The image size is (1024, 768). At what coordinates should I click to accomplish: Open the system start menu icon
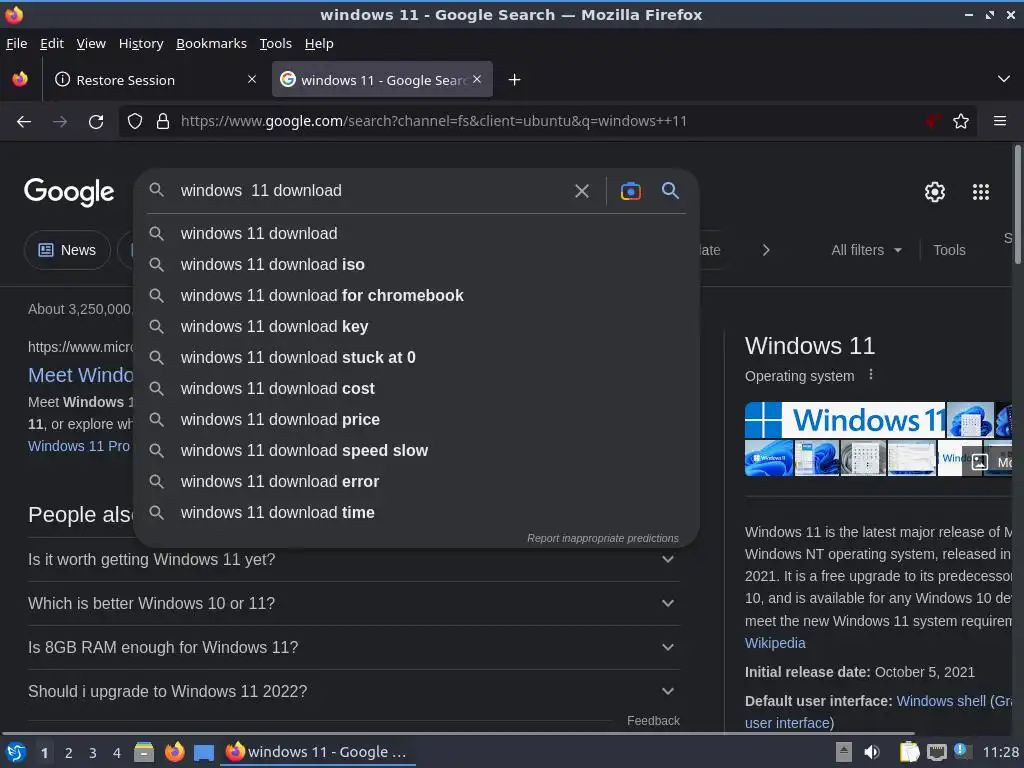click(x=16, y=752)
